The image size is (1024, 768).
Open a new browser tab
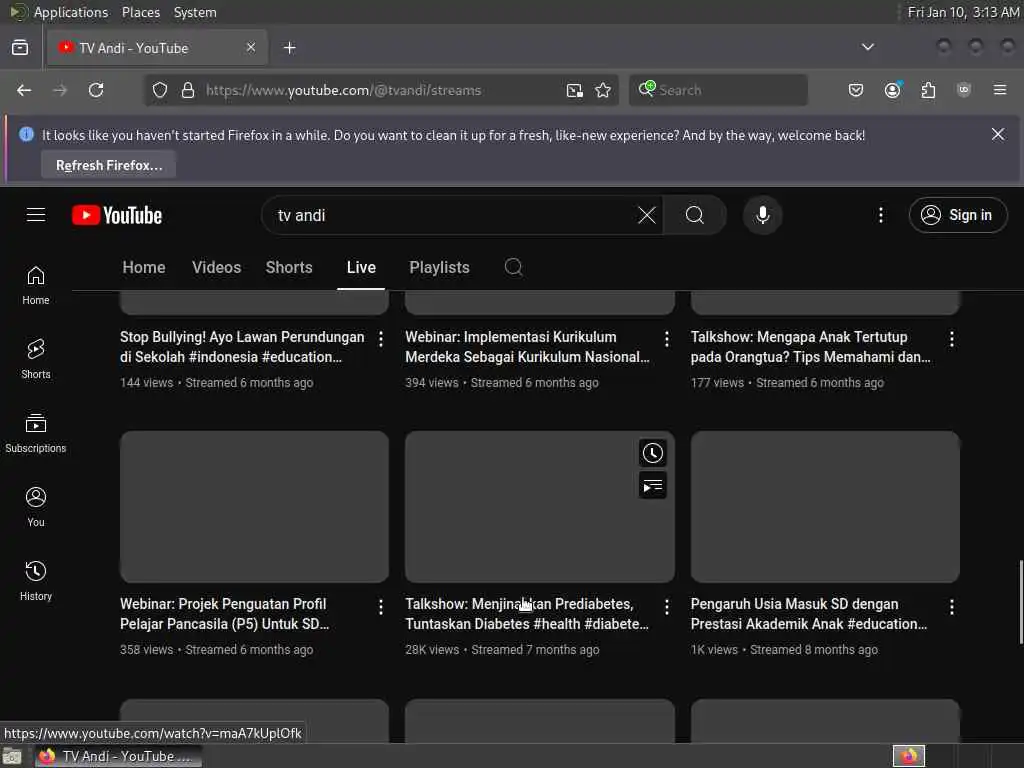(x=289, y=48)
